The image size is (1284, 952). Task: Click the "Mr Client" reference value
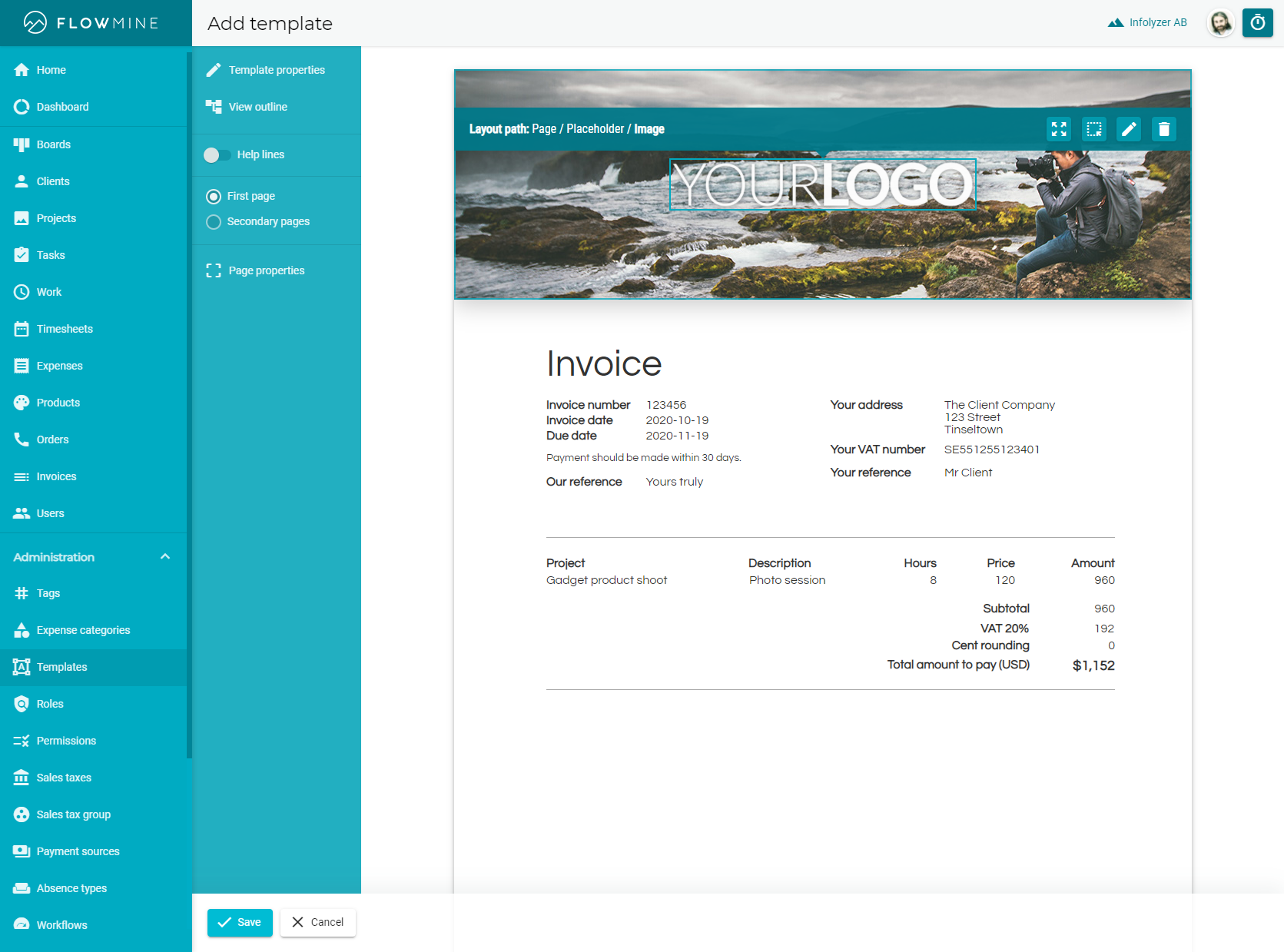click(968, 473)
